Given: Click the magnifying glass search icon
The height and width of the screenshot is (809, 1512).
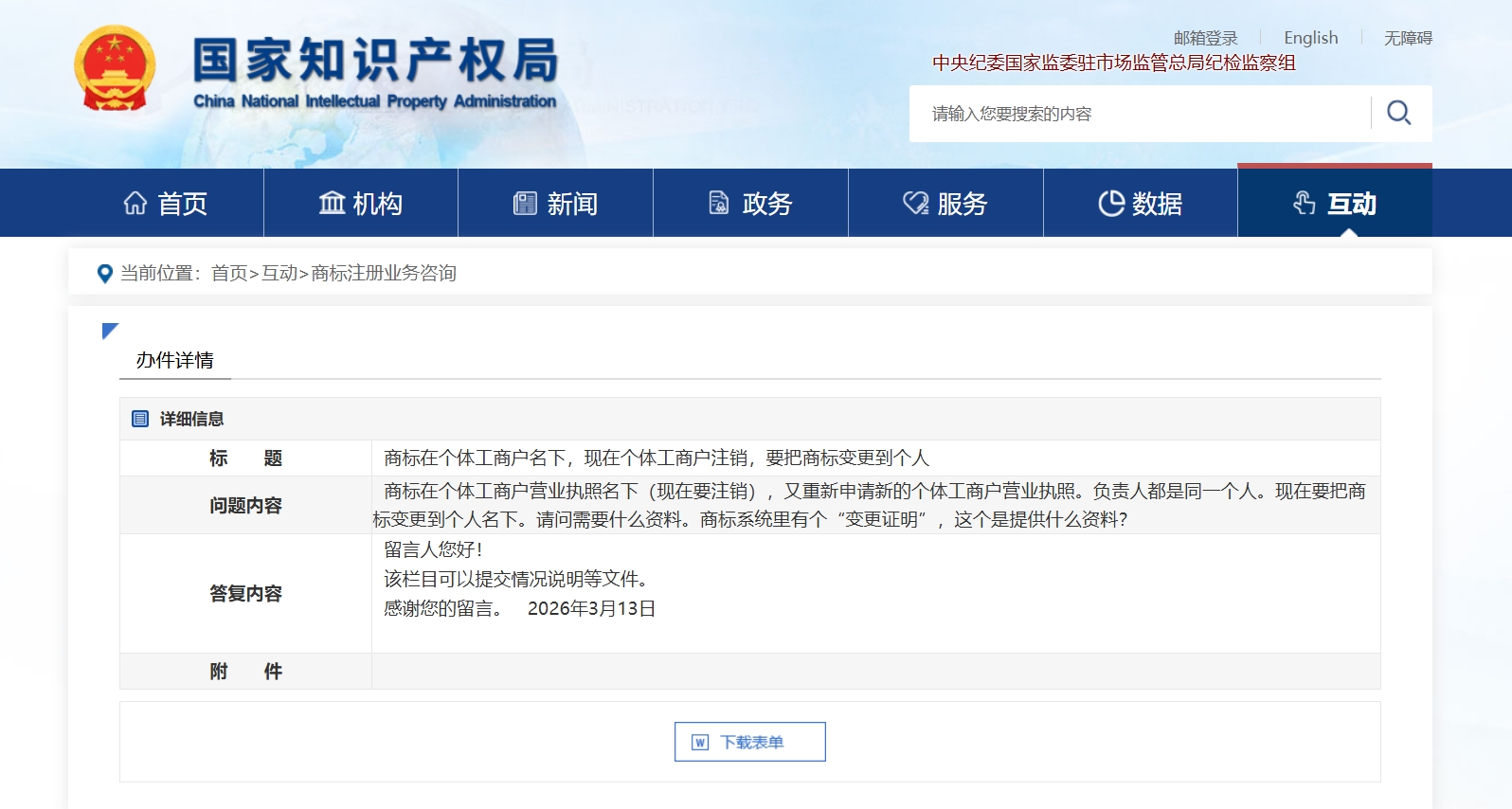Looking at the screenshot, I should [1398, 113].
